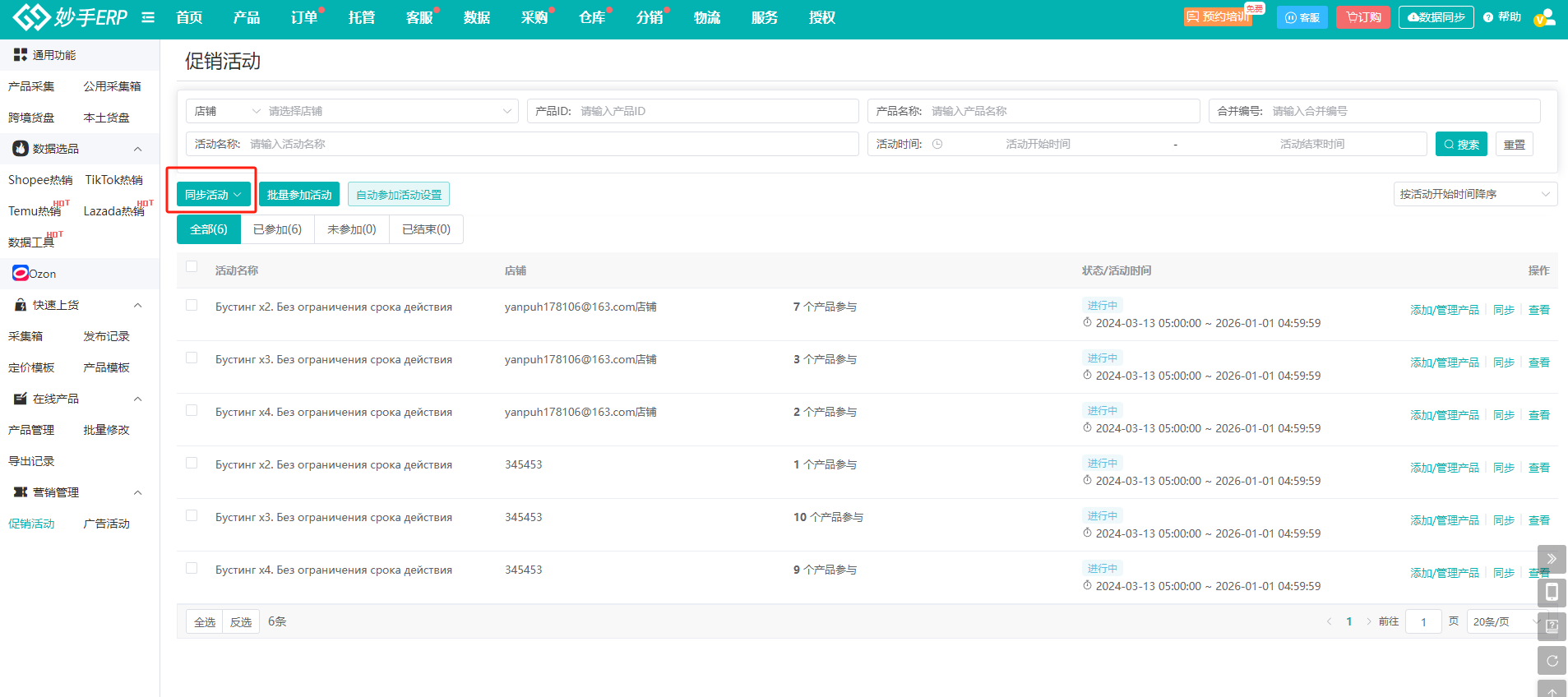Toggle the sidebar collapse hamburger icon
Viewport: 1568px width, 697px height.
148,17
